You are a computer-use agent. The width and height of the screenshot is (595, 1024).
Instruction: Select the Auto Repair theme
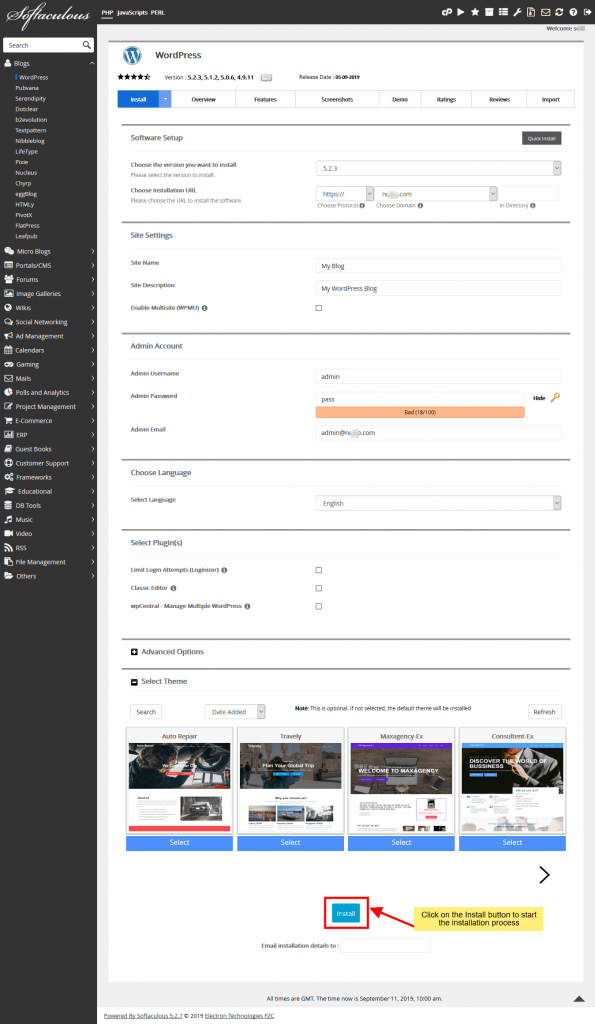pos(180,842)
